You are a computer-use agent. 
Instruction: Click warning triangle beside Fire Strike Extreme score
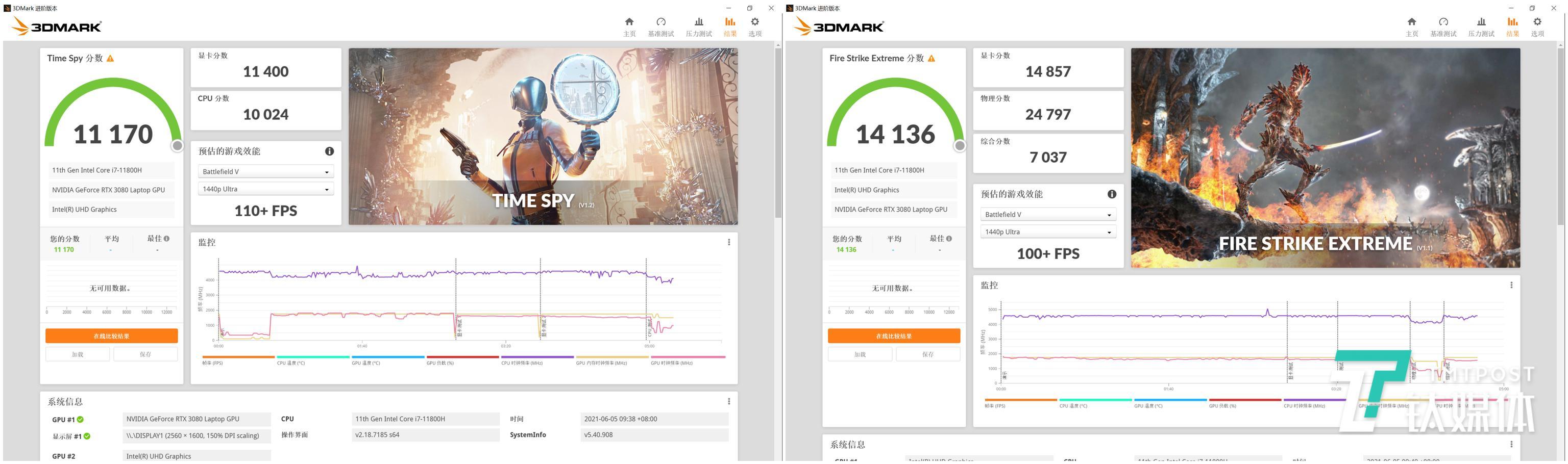pyautogui.click(x=932, y=58)
